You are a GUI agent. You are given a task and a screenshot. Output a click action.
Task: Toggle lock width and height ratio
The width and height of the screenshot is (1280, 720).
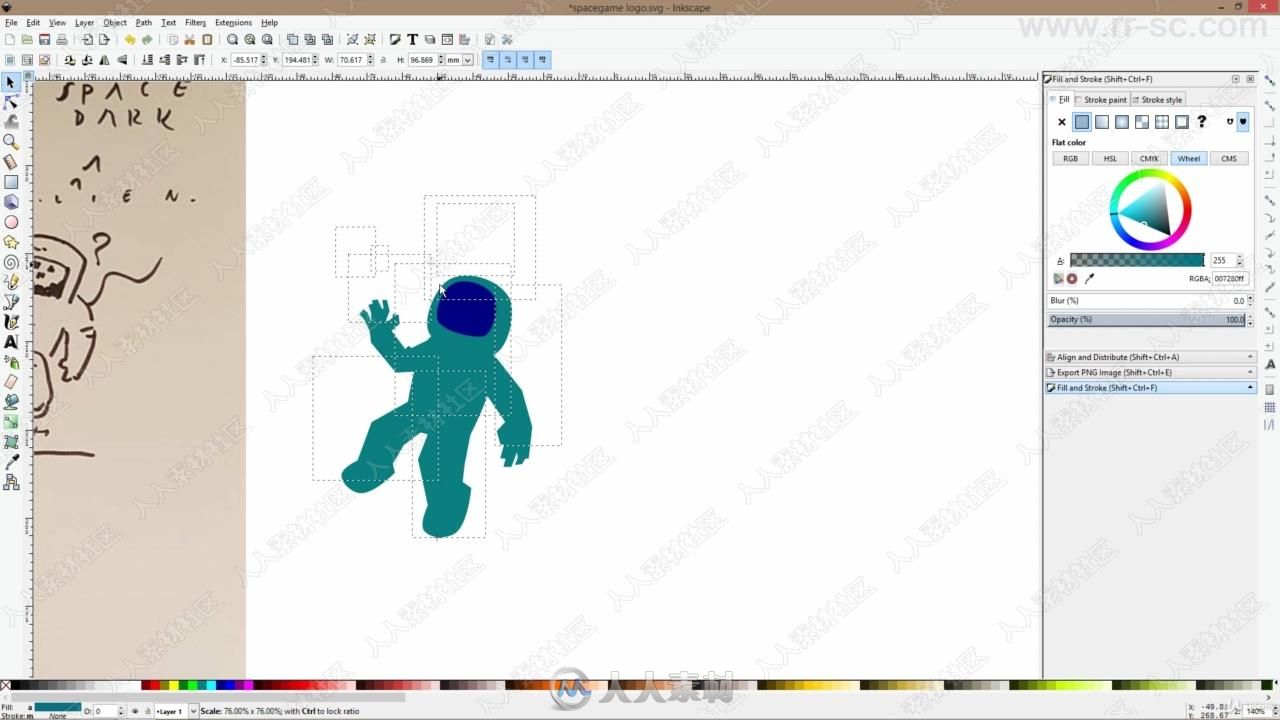(384, 60)
